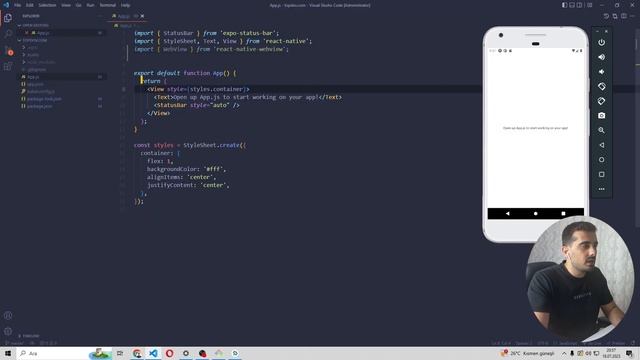Tap the recents button on phone navigation bar

pos(563,213)
